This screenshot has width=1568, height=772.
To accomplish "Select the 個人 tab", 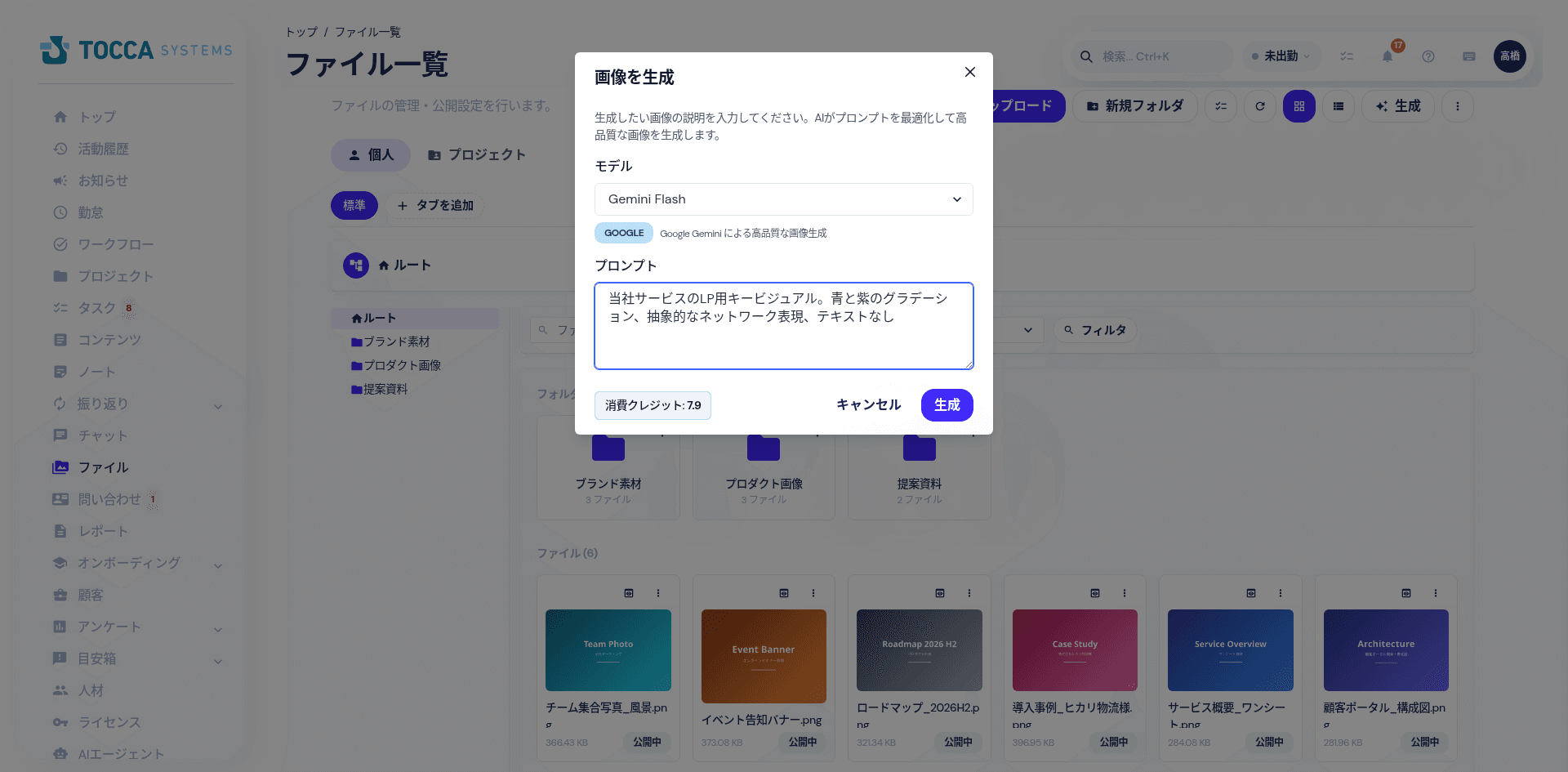I will (371, 155).
